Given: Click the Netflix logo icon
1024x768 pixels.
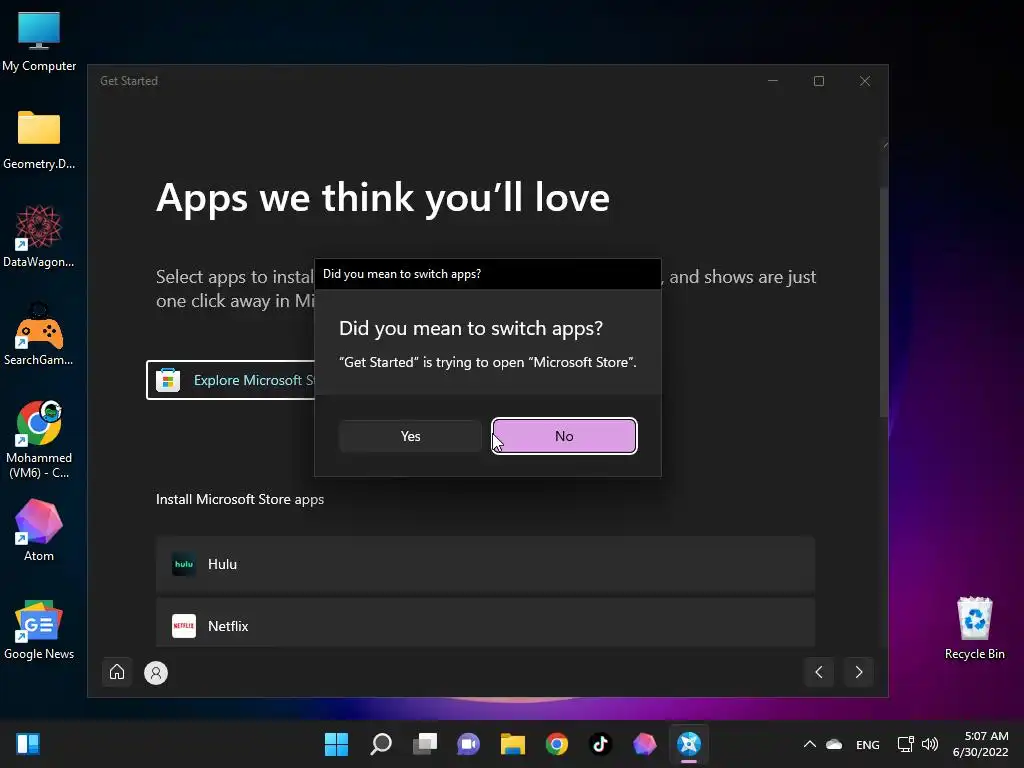Looking at the screenshot, I should 184,626.
